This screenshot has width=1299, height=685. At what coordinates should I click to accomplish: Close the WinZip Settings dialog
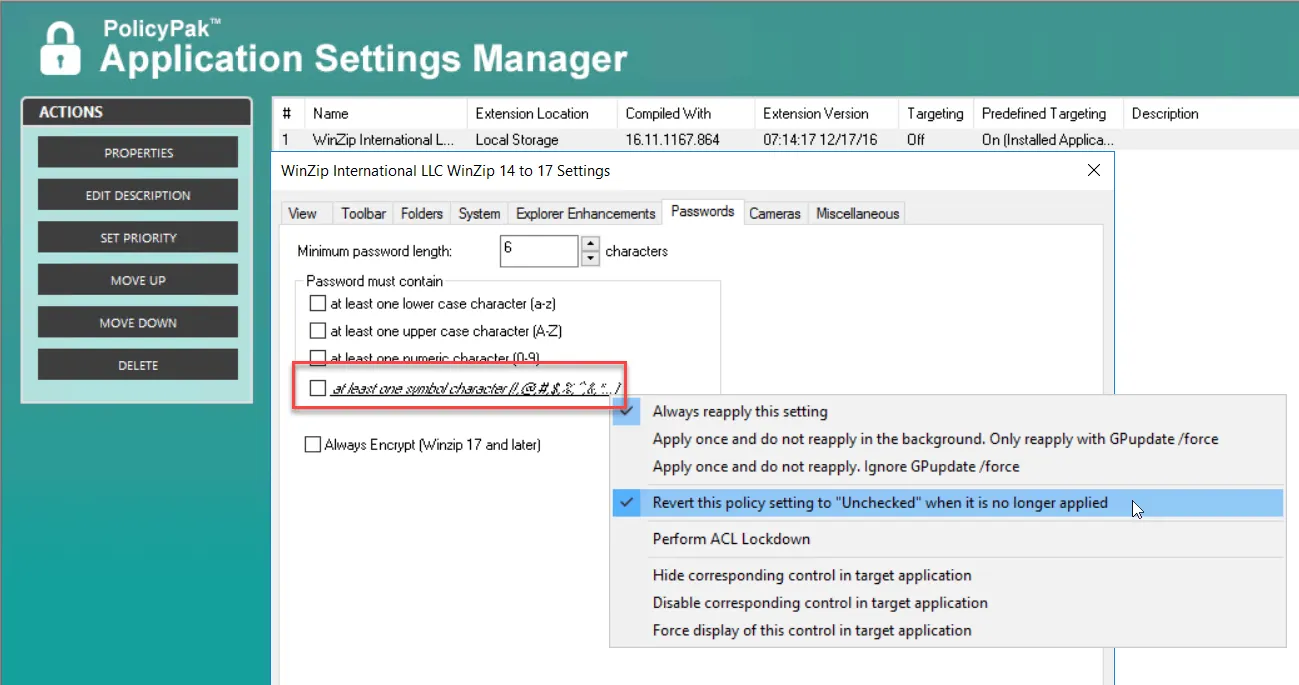pos(1093,170)
